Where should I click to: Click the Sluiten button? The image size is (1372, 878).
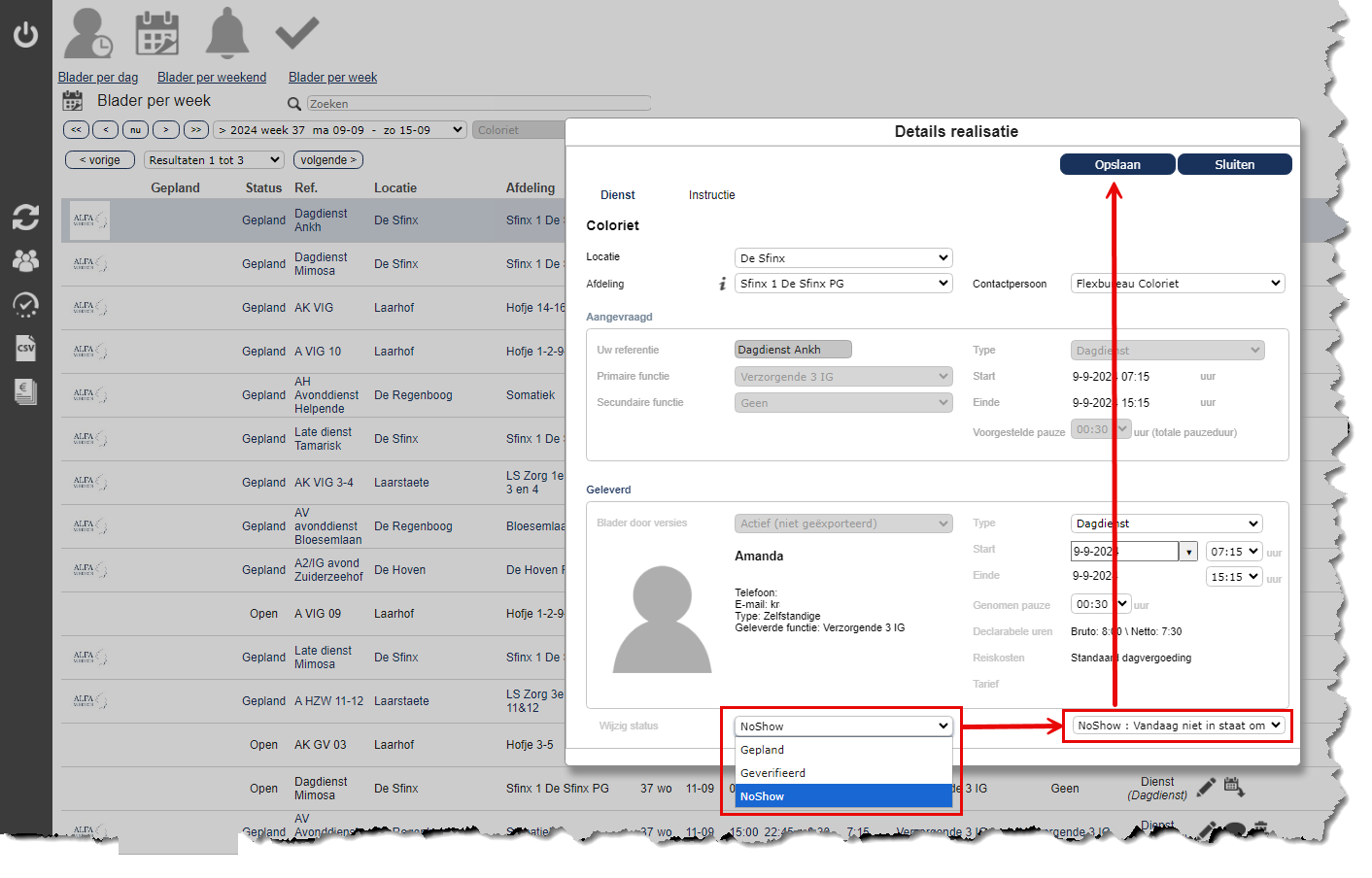[1235, 164]
